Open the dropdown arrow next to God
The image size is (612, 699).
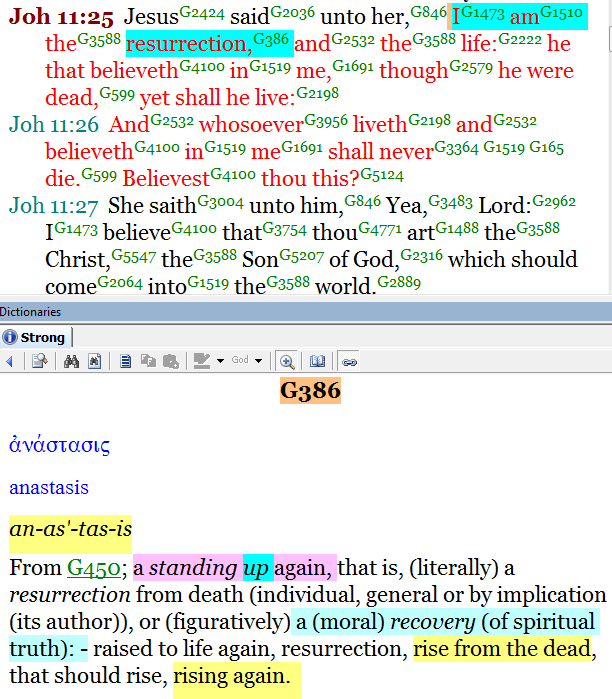pyautogui.click(x=259, y=361)
